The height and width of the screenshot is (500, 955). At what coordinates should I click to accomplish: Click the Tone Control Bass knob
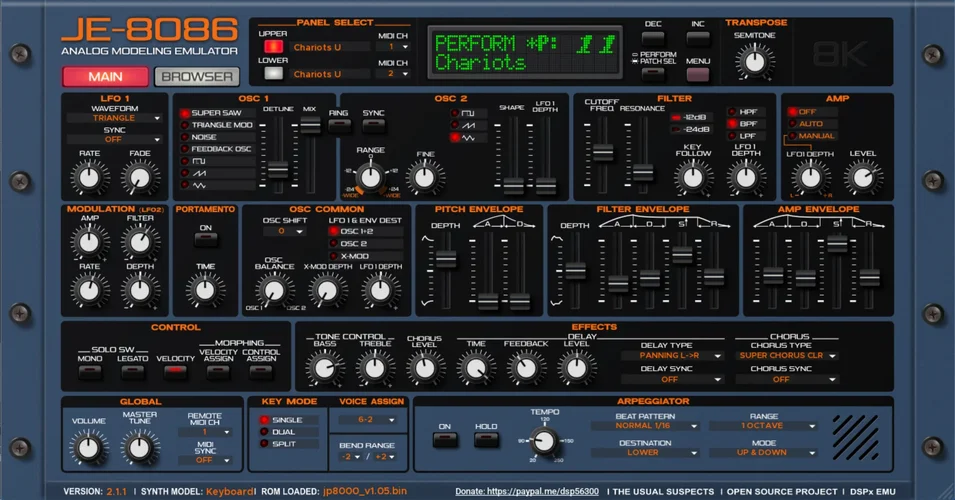click(325, 368)
